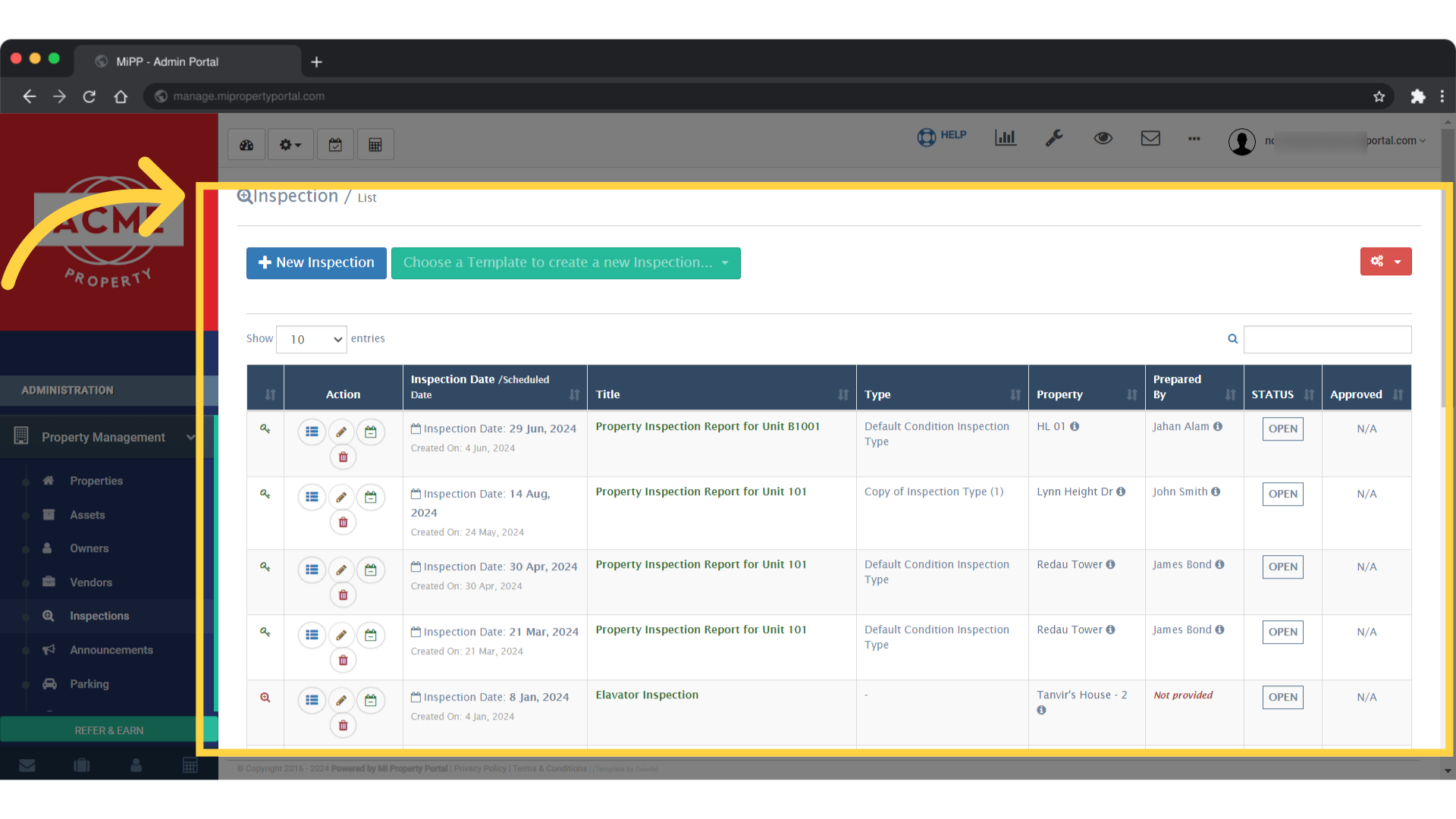Go to Properties in sidebar
Screen dimensions: 1456x819
click(96, 481)
